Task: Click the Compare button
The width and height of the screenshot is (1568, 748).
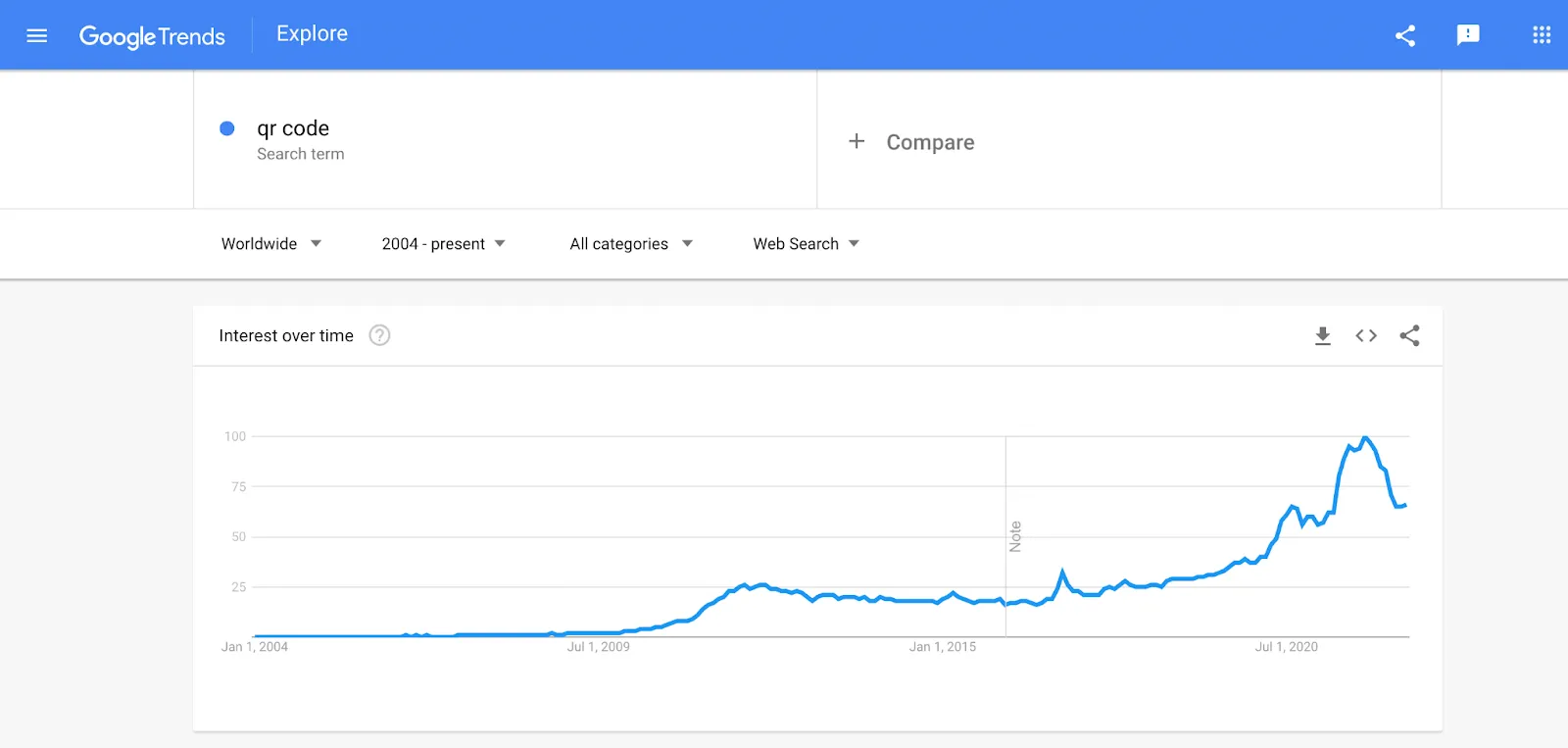Action: pyautogui.click(x=930, y=143)
